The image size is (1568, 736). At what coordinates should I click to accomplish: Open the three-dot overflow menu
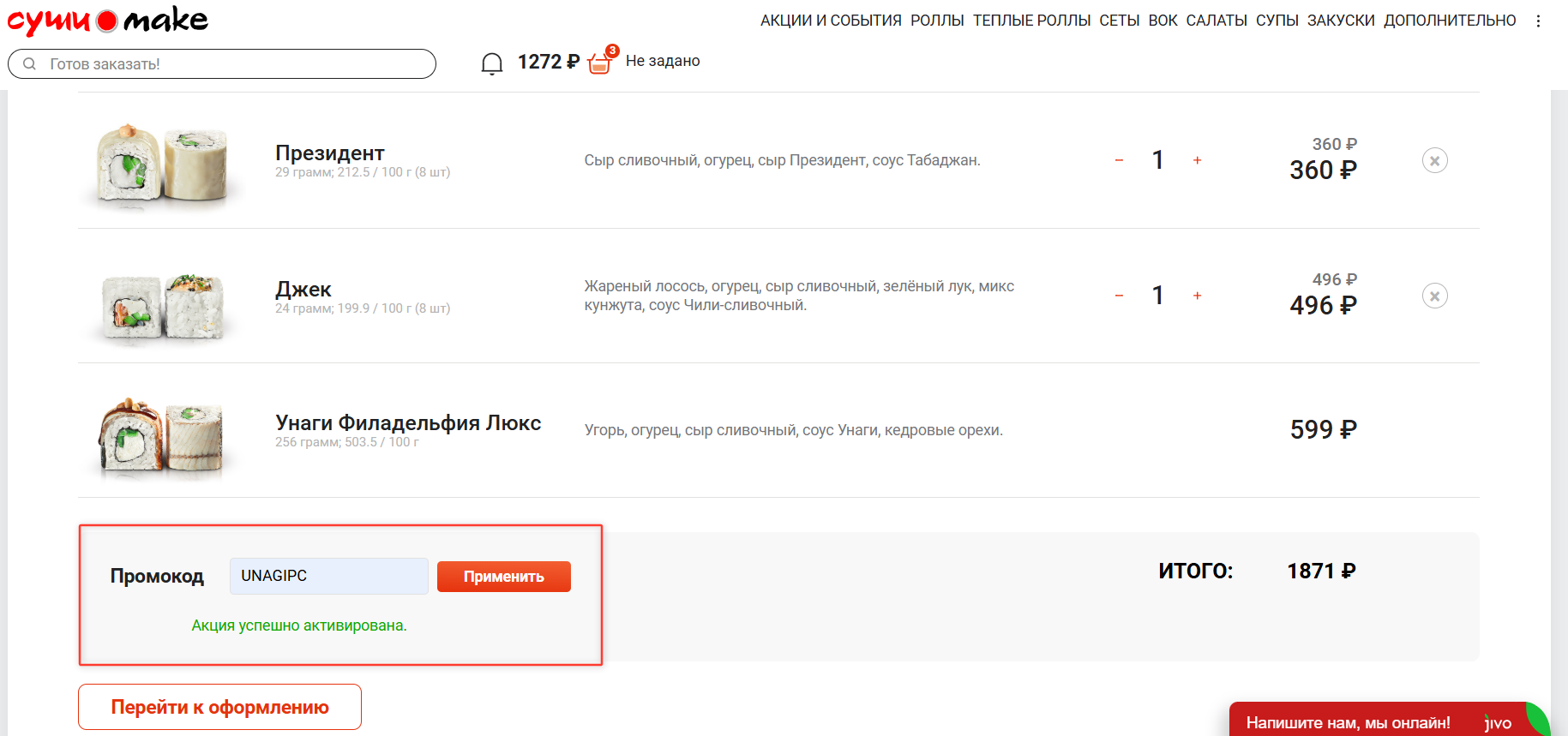tap(1538, 21)
